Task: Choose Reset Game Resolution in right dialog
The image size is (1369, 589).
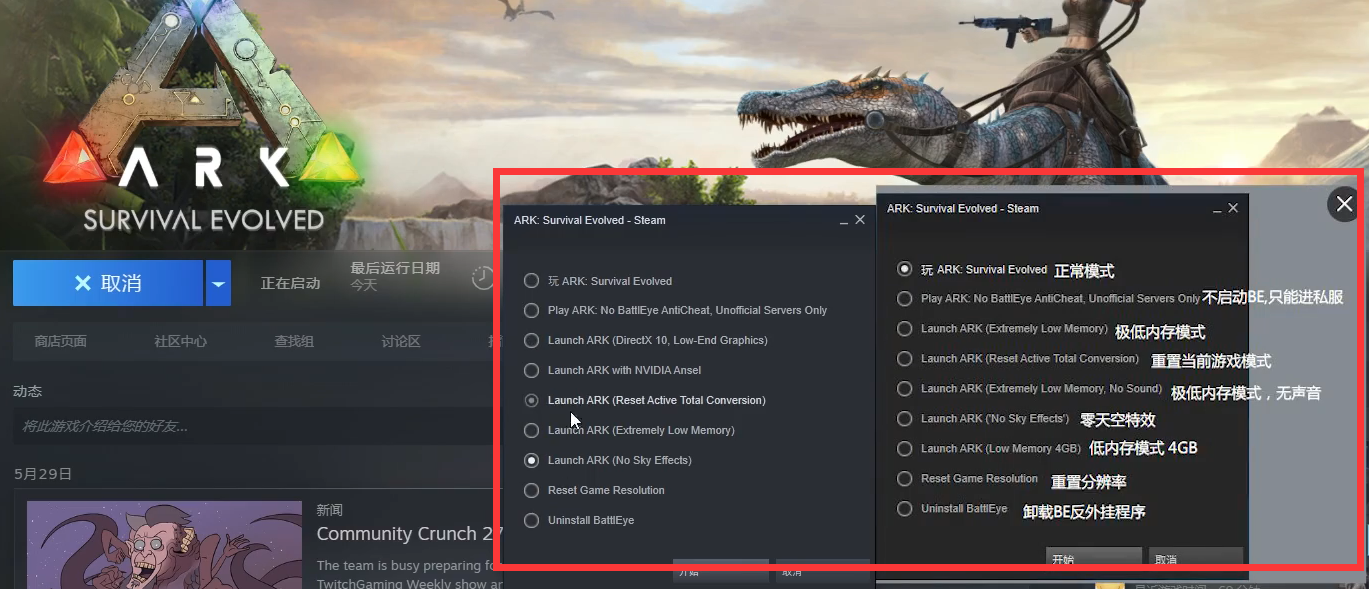Action: click(904, 479)
